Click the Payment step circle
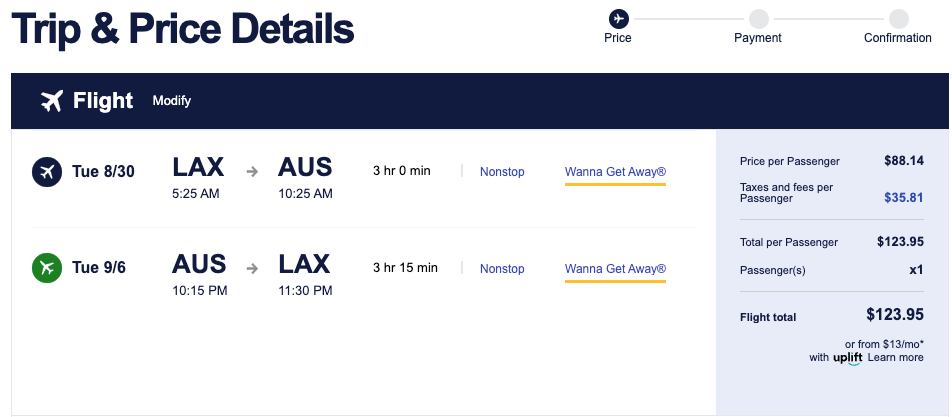Screen dimensions: 952x417 tap(758, 18)
